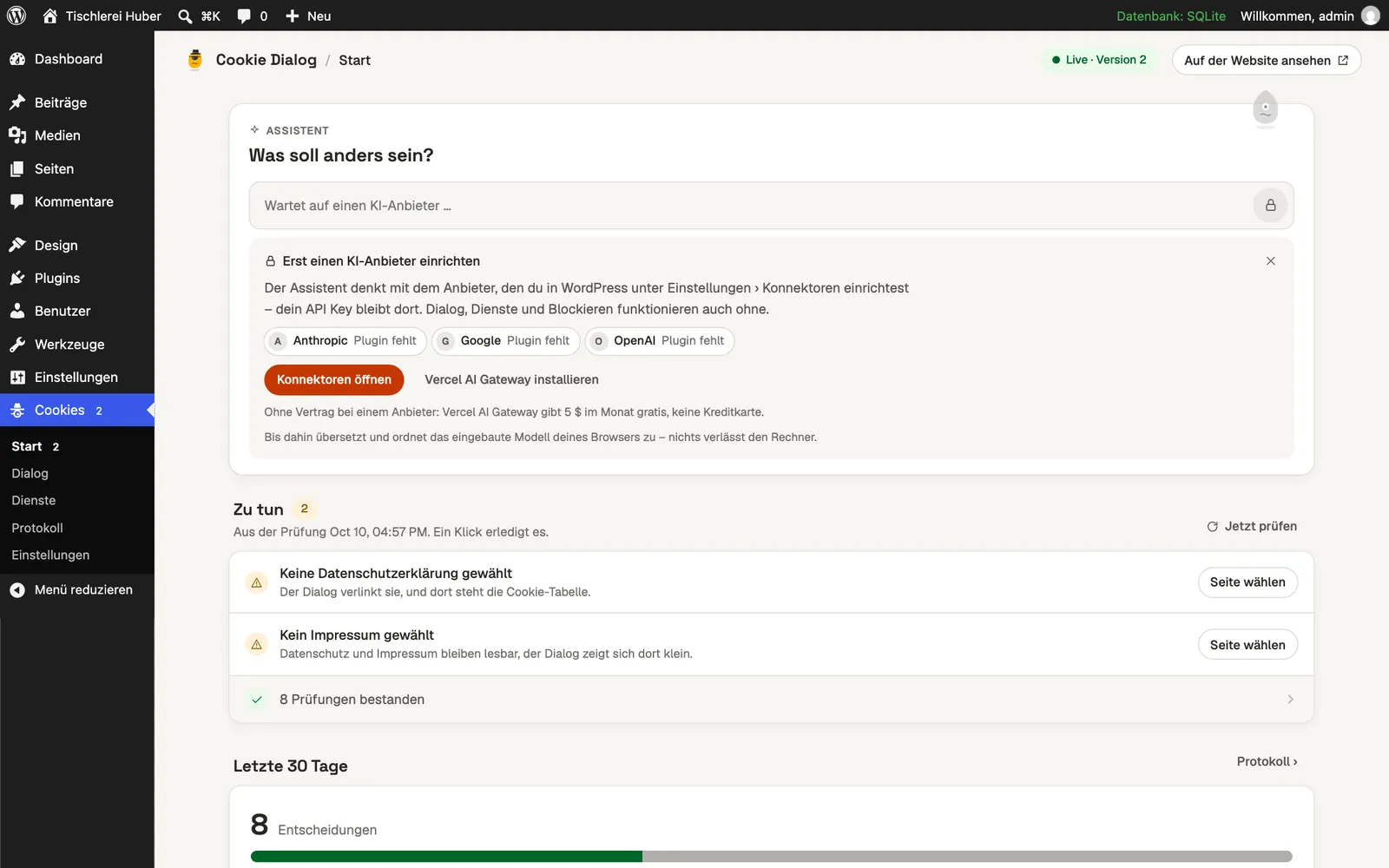Click the Entscheidungen progress bar

(772, 857)
